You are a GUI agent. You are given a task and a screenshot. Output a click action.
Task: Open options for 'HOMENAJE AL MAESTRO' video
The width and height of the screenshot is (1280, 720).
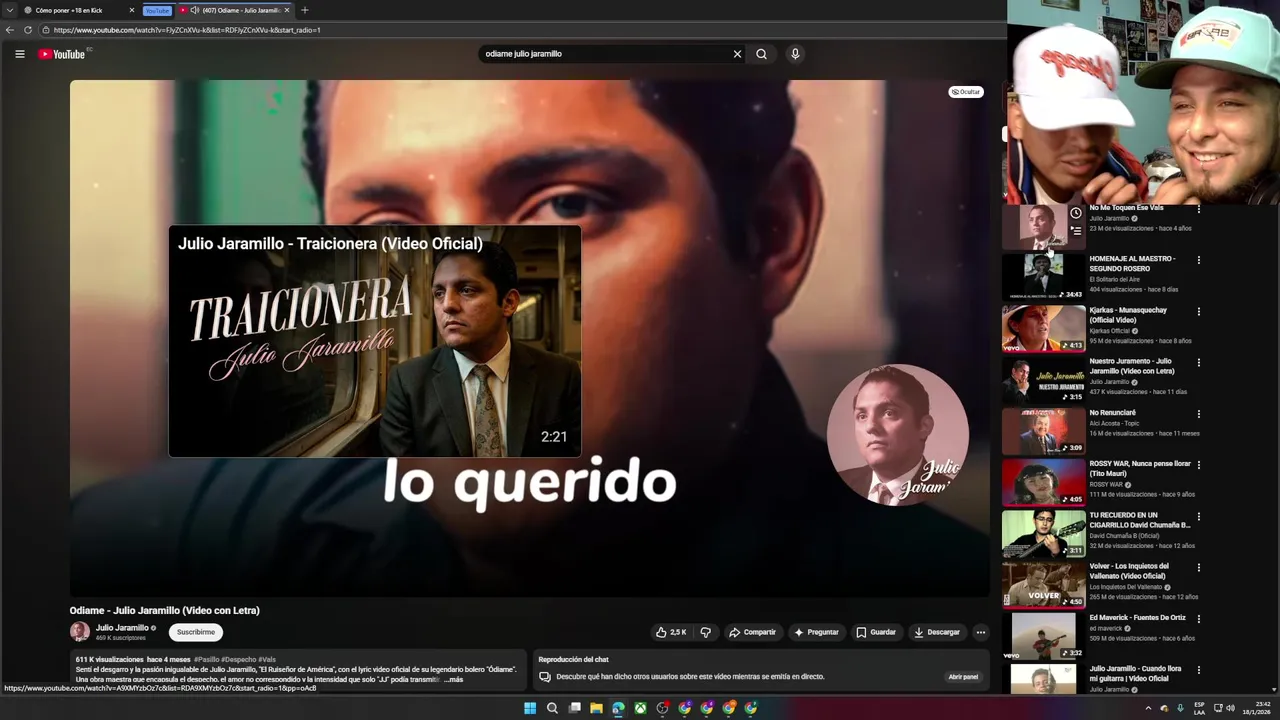(1198, 260)
